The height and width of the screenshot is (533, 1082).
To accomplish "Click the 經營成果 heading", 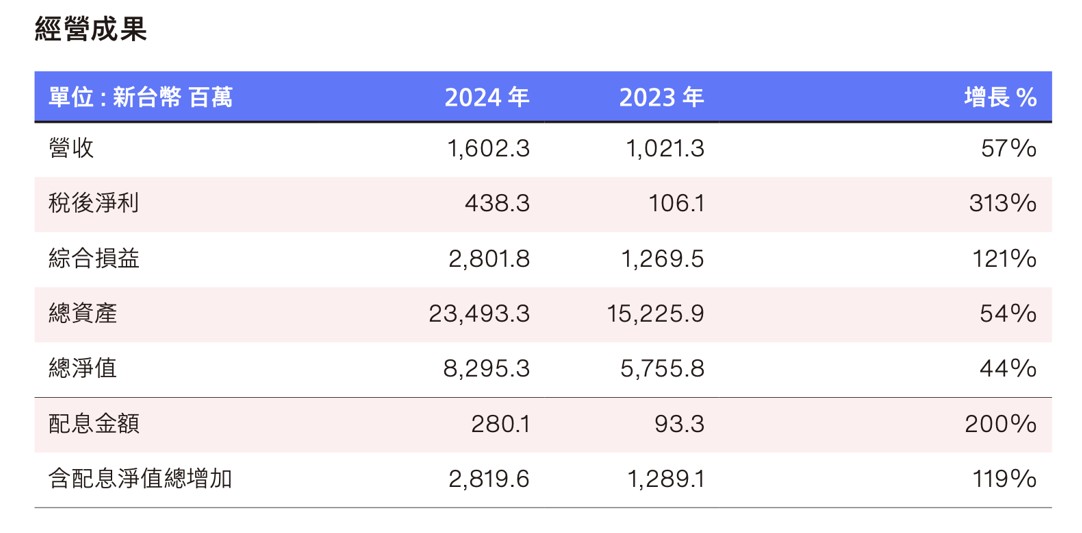I will 90,29.
